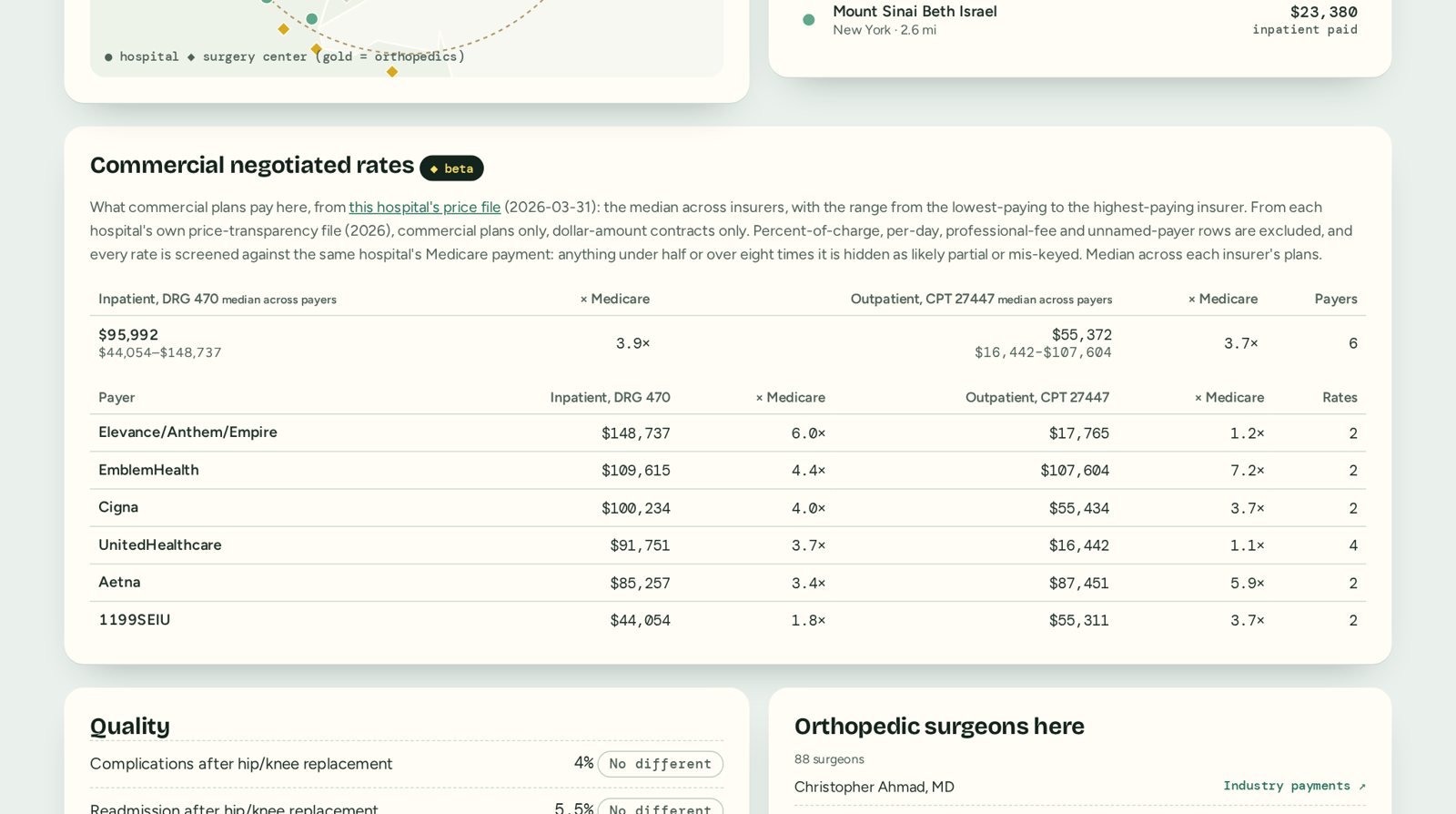This screenshot has height=814, width=1456.
Task: Click the Orthopedic surgeons here heading
Action: [x=939, y=726]
